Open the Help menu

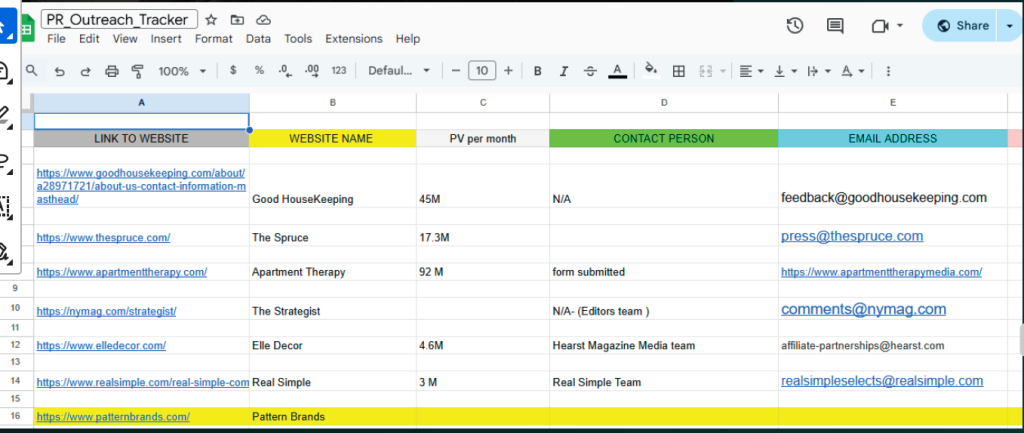click(x=408, y=39)
